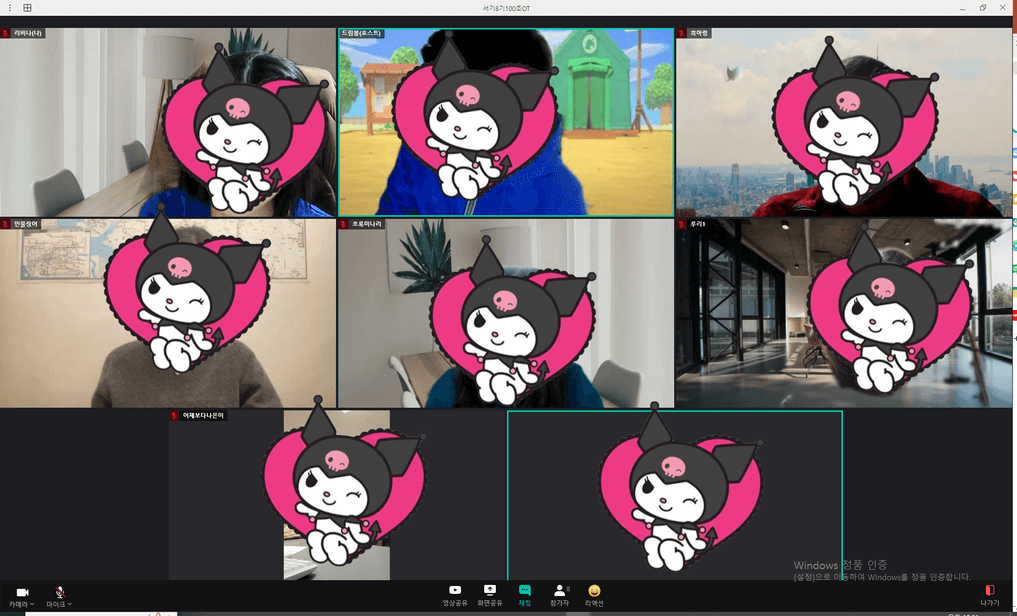Open the chat (채팅) panel

pyautogui.click(x=525, y=595)
